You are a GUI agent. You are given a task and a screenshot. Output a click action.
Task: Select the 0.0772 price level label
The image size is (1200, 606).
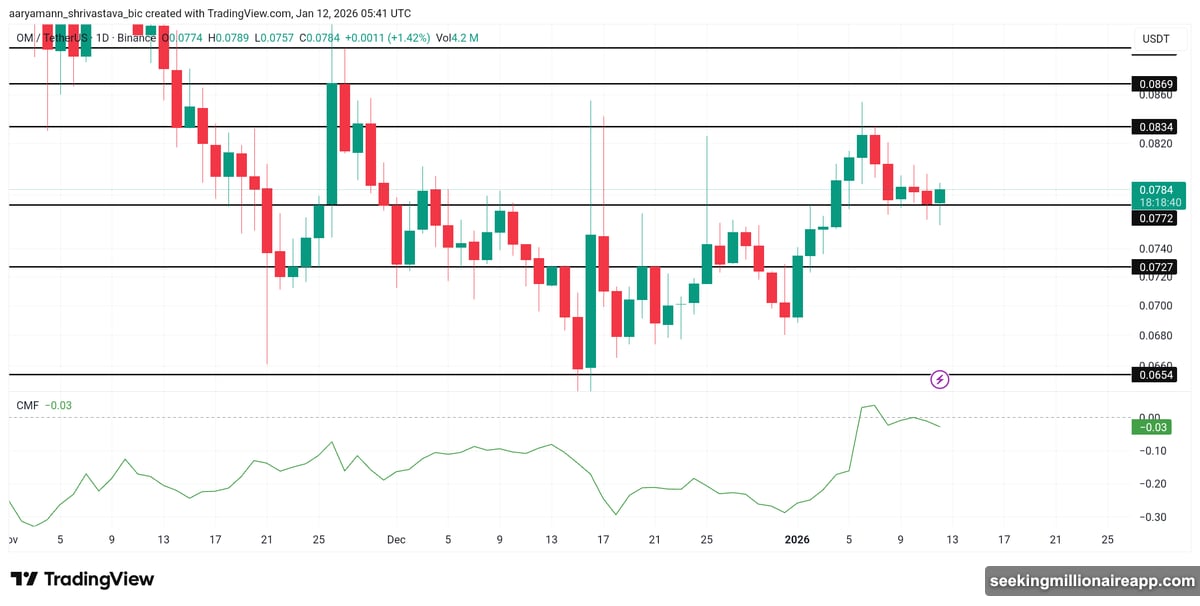1154,217
